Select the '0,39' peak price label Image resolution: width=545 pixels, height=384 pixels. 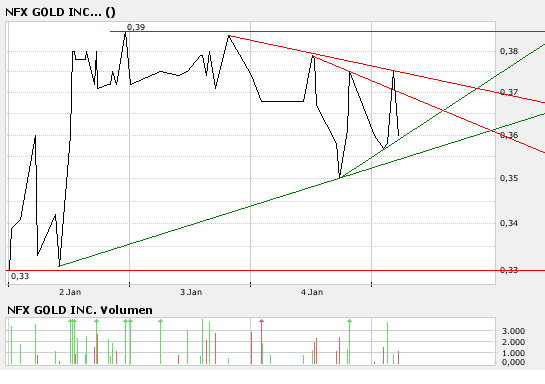[x=136, y=27]
